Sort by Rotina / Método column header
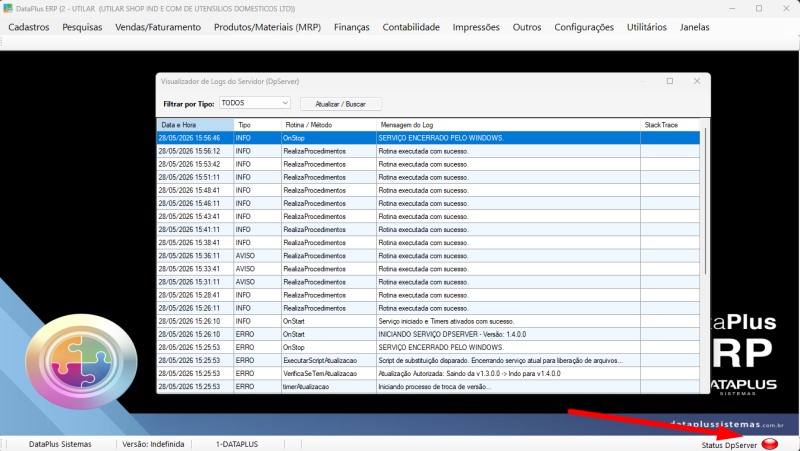The height and width of the screenshot is (451, 800). 329,124
